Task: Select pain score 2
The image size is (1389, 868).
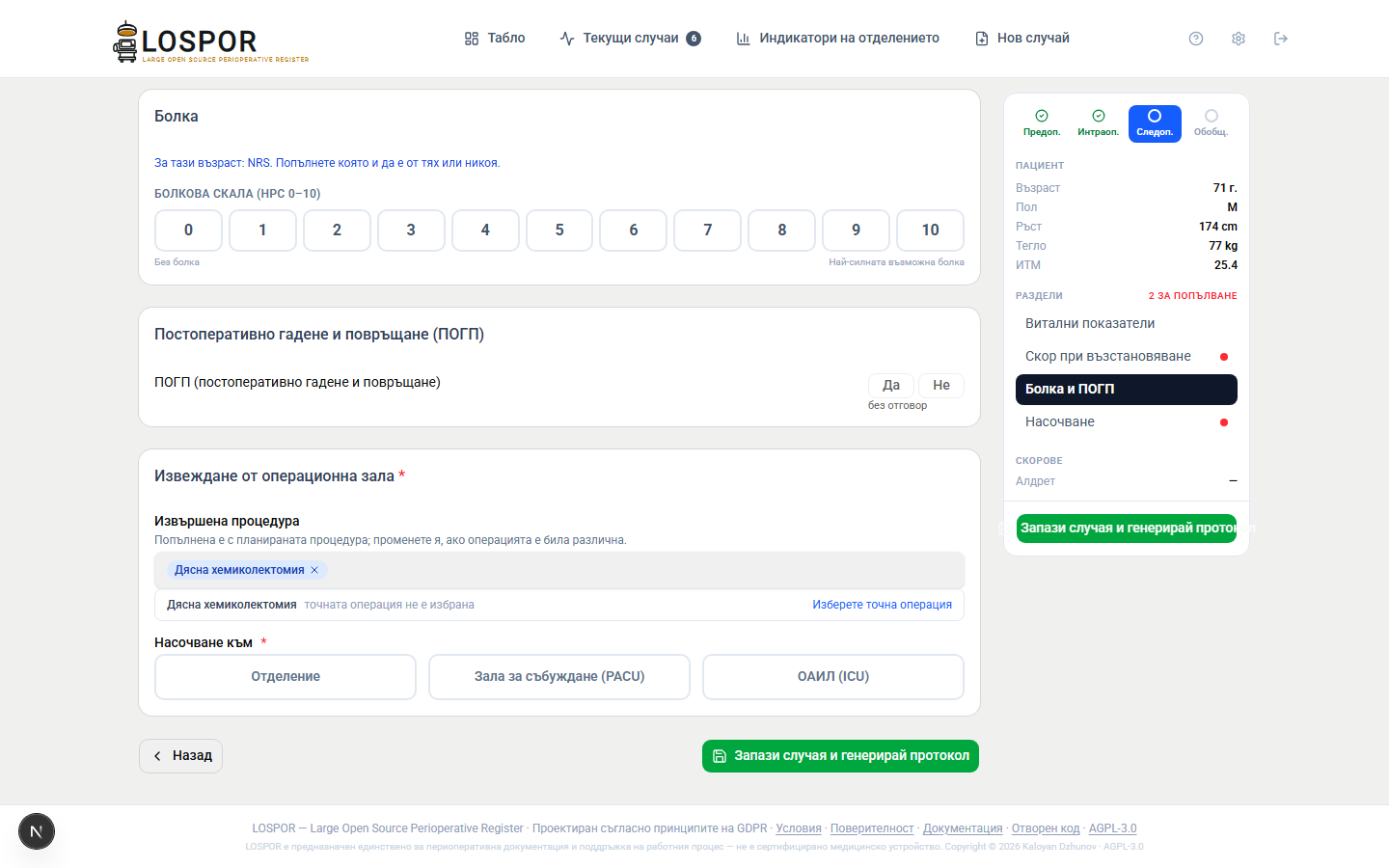Action: (337, 231)
